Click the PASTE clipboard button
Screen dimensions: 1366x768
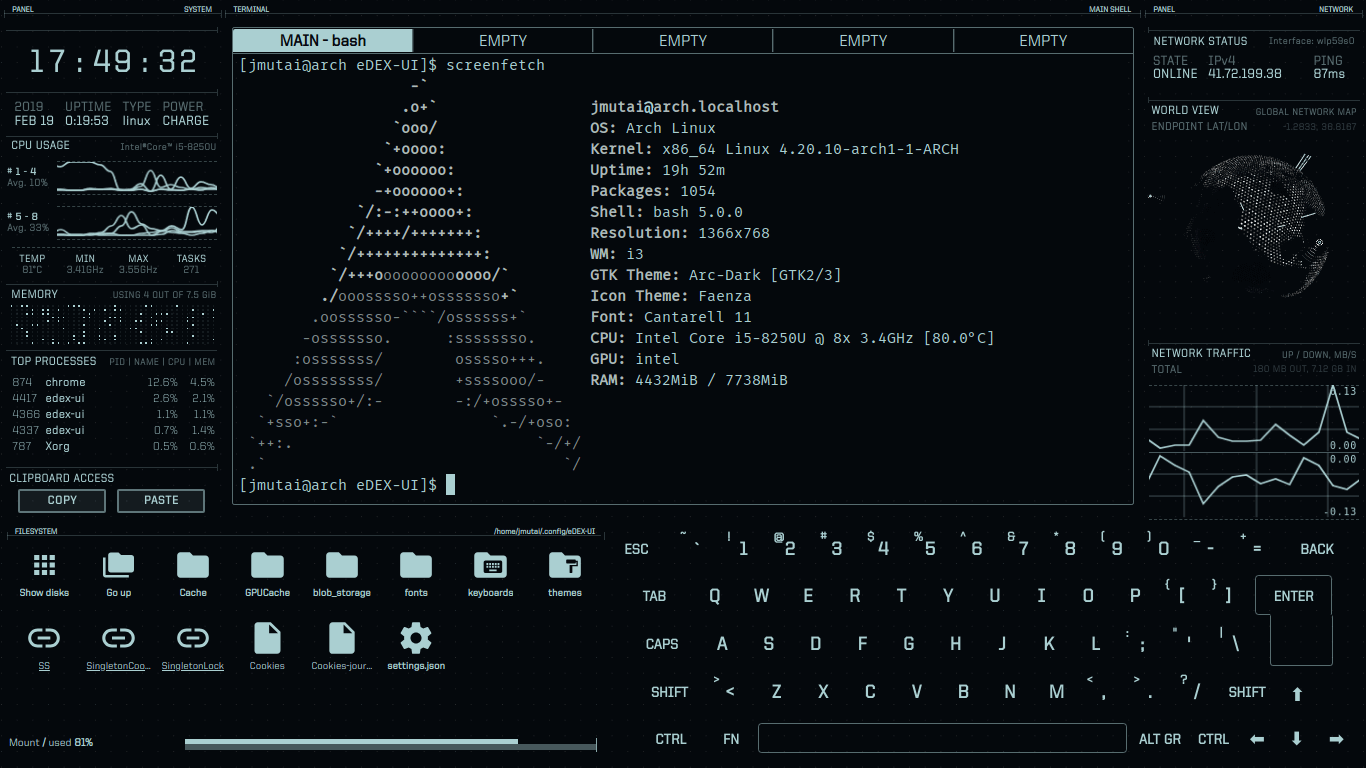(160, 500)
